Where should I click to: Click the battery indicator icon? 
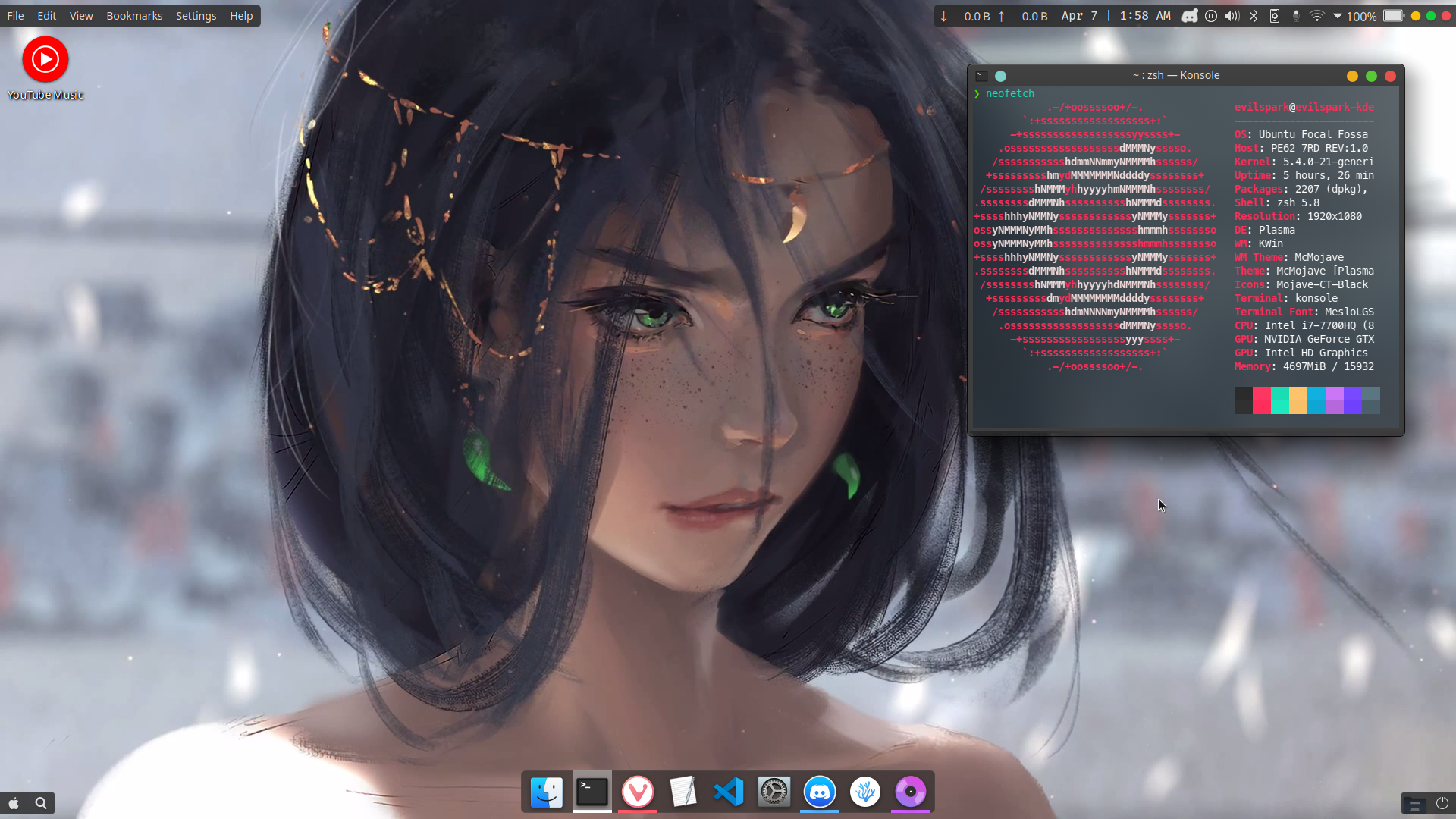(x=1394, y=16)
